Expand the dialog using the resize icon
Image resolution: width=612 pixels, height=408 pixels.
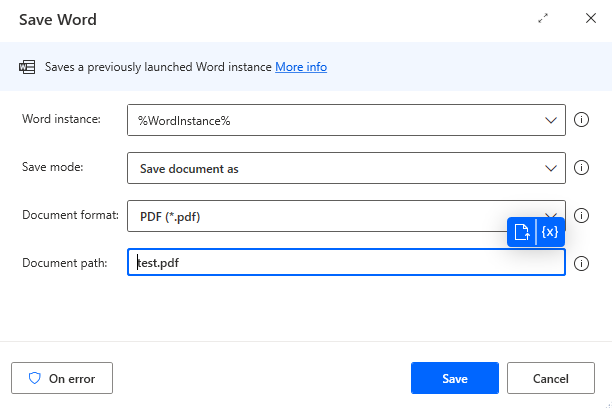[x=543, y=19]
